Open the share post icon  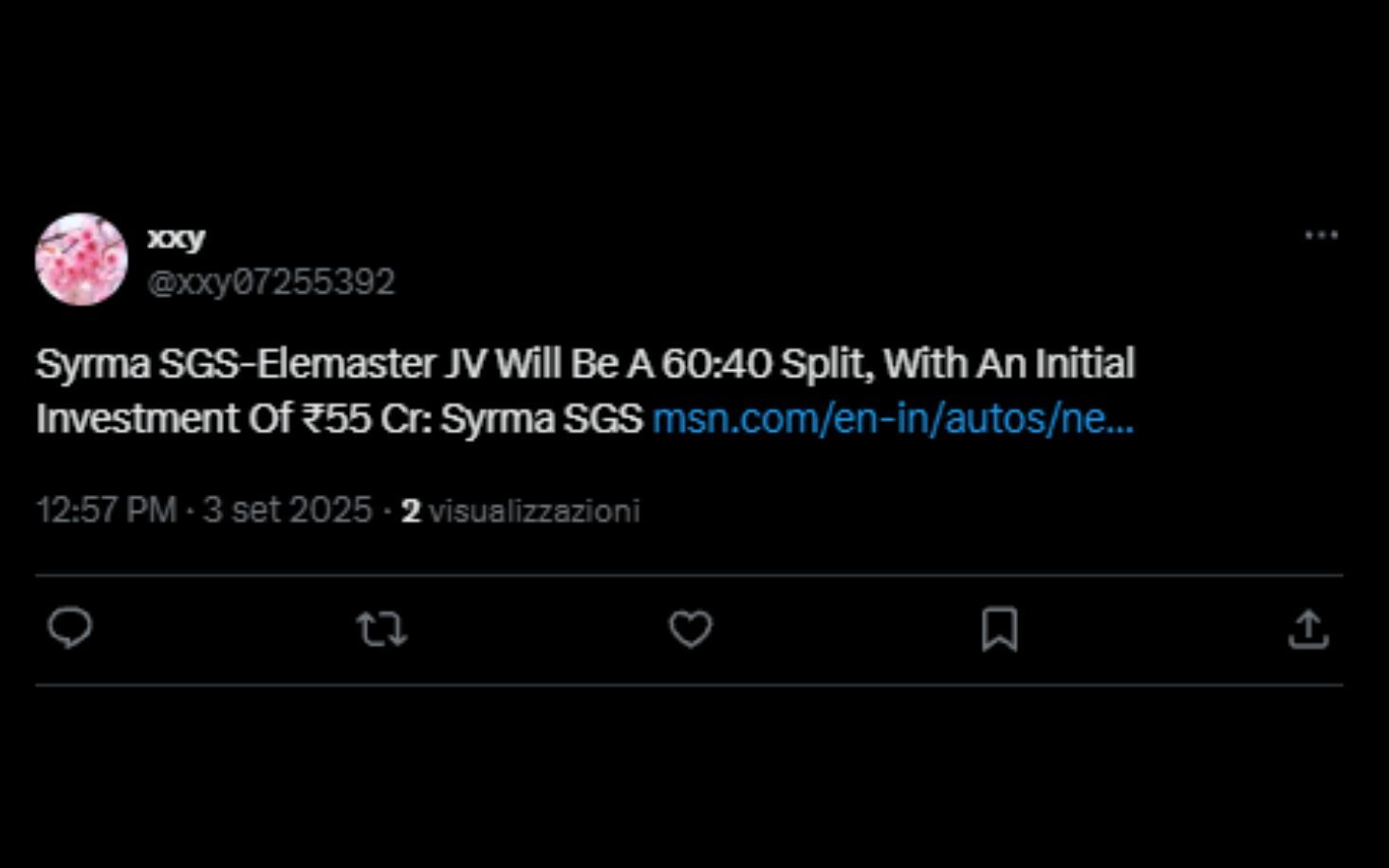pos(1308,629)
